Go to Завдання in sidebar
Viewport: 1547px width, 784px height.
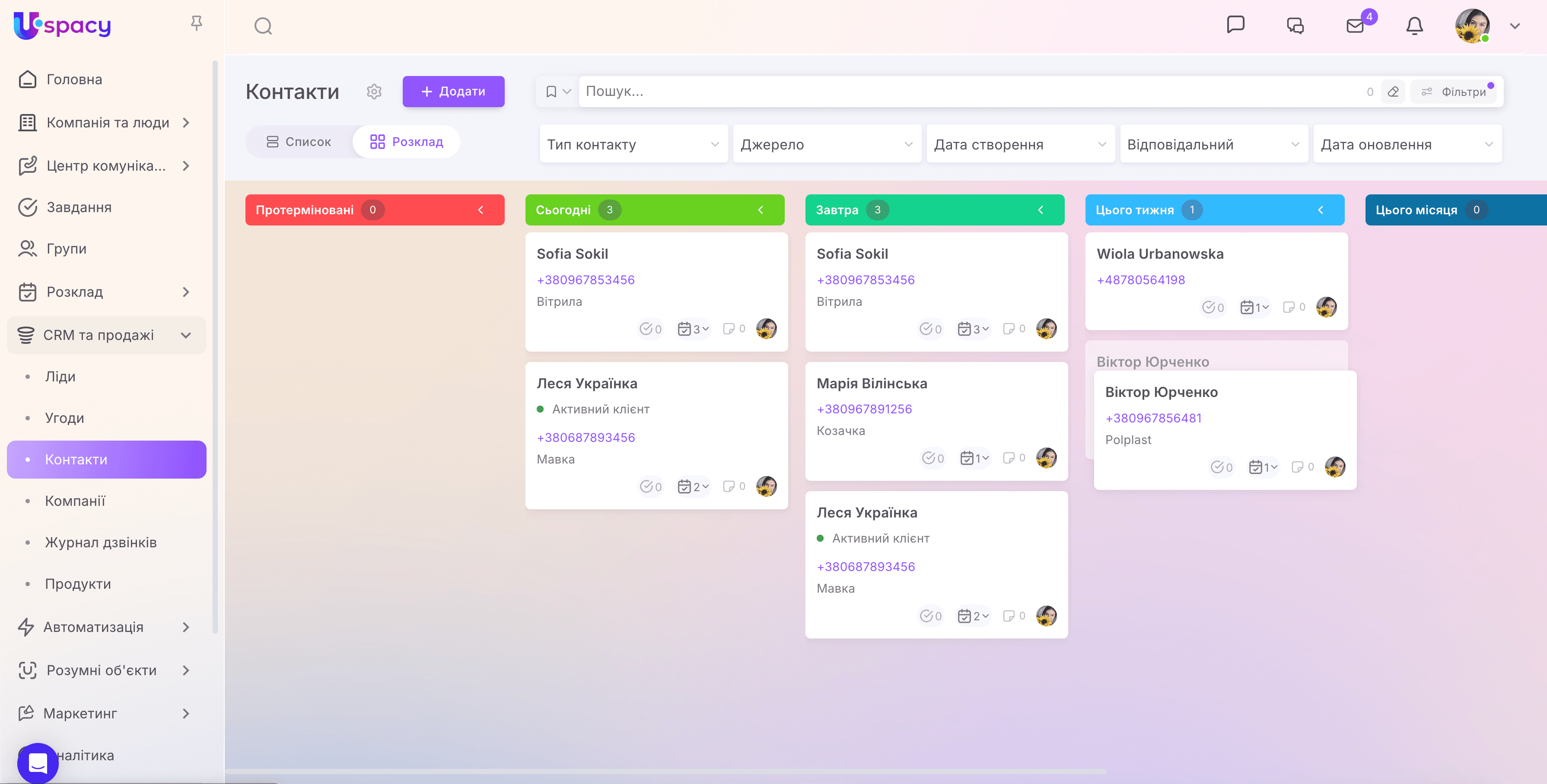[79, 207]
